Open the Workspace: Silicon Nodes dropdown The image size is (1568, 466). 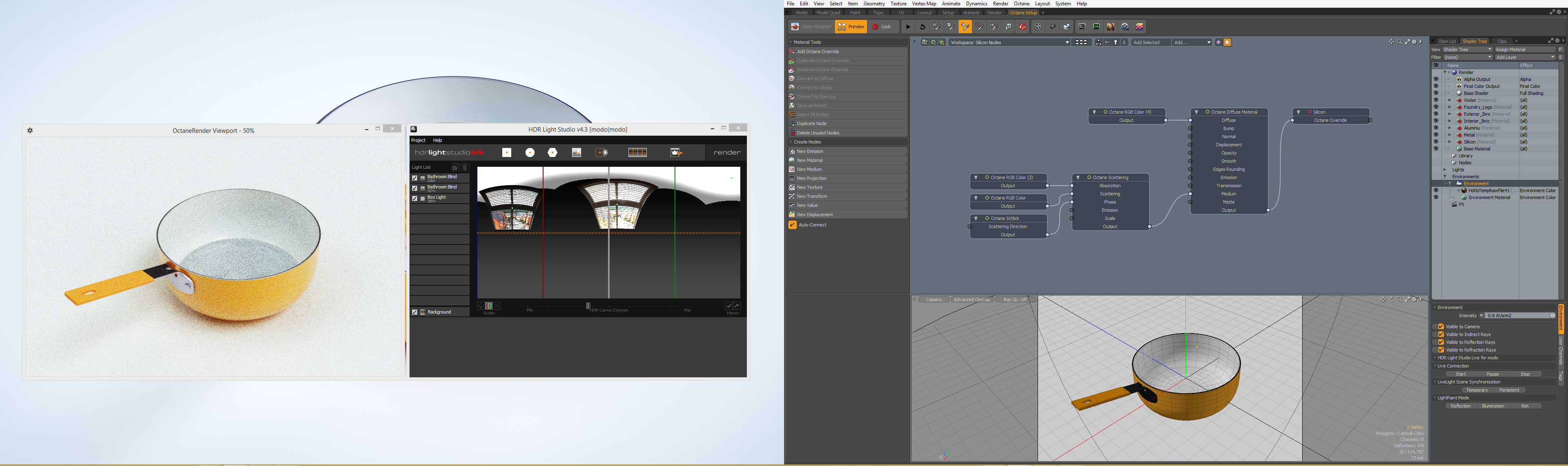[x=1009, y=43]
